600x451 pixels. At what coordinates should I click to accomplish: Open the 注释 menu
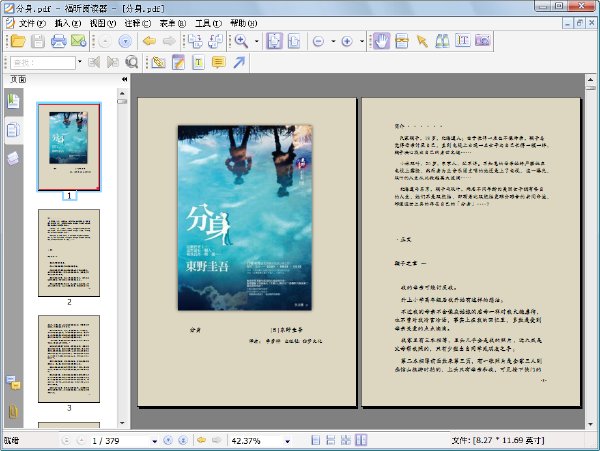138,24
